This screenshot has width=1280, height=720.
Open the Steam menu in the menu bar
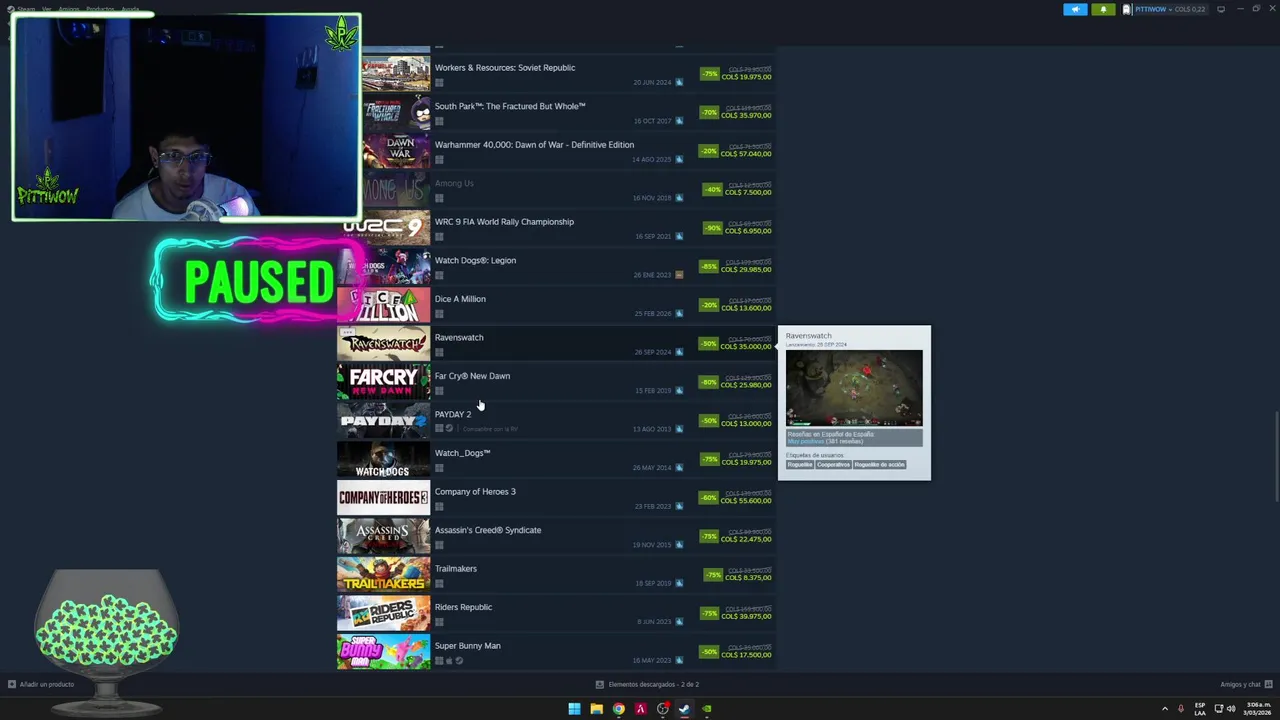click(x=26, y=9)
